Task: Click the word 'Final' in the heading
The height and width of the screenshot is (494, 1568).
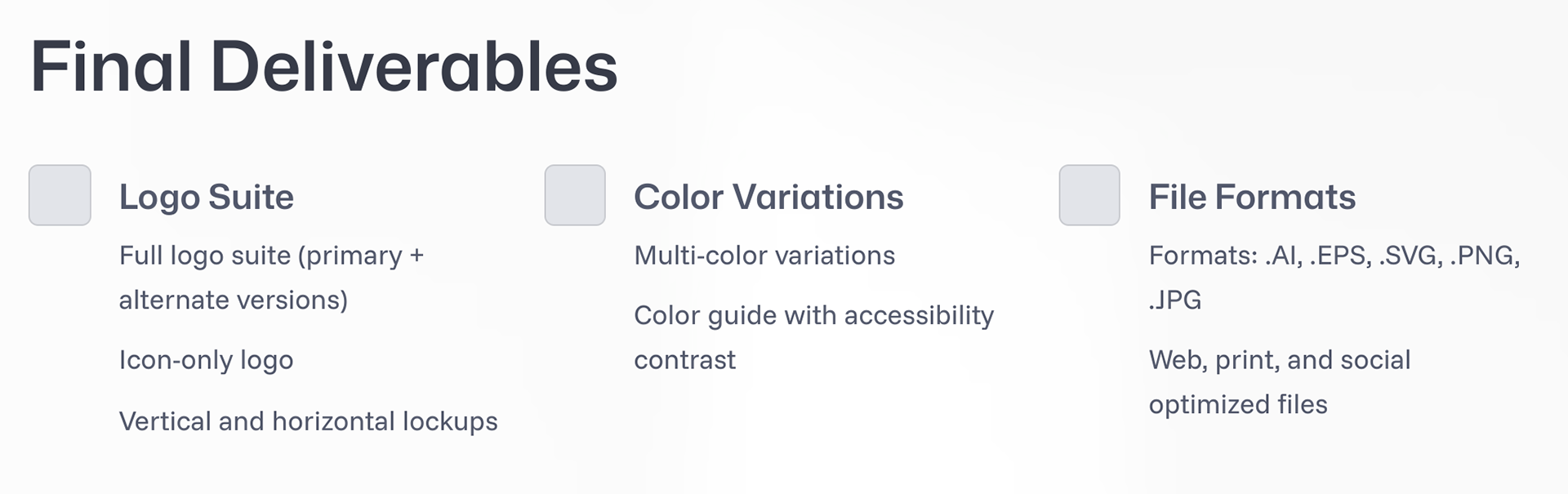Action: tap(111, 66)
